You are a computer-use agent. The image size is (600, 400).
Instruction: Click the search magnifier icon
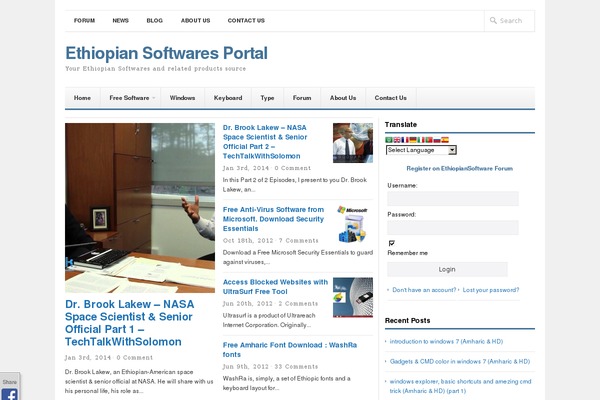click(493, 20)
